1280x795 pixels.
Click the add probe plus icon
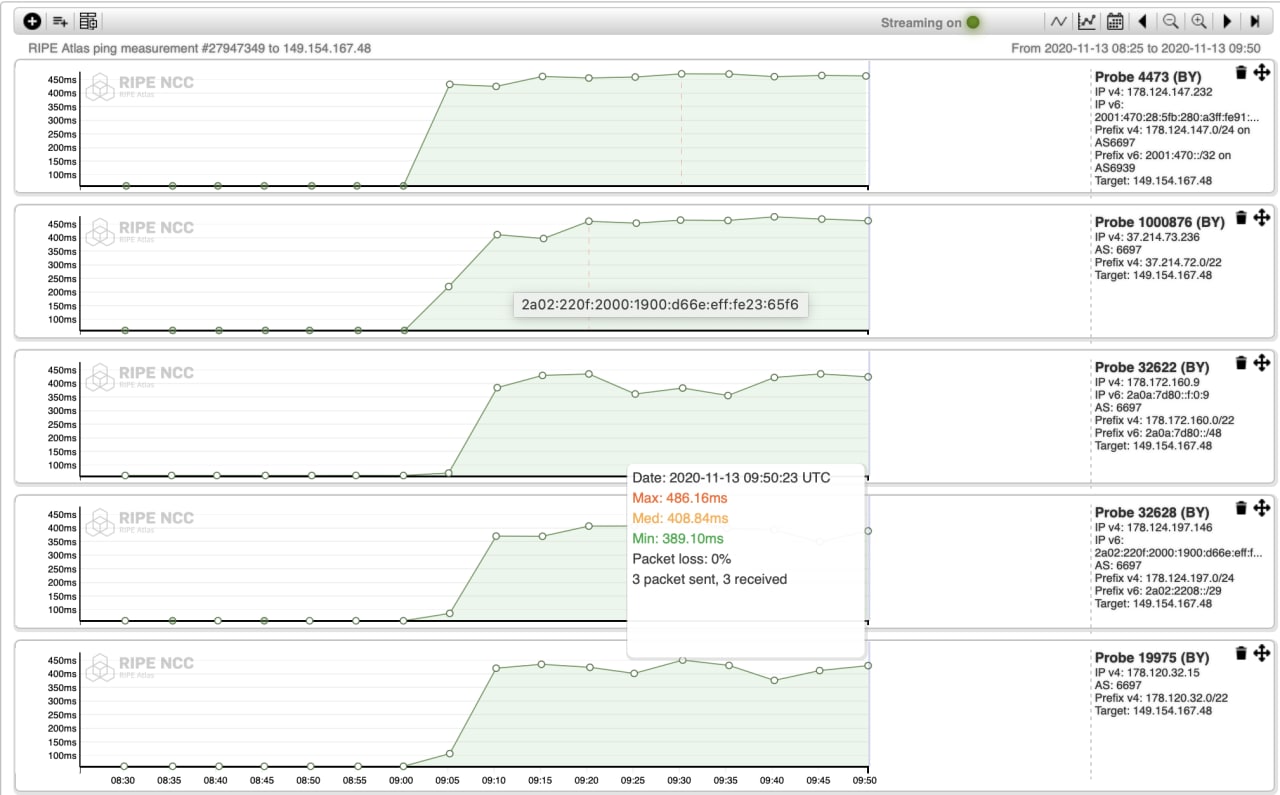coord(32,21)
